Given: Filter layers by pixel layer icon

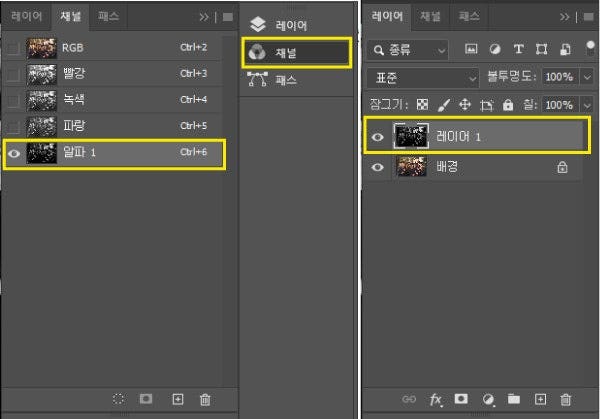Looking at the screenshot, I should point(471,49).
